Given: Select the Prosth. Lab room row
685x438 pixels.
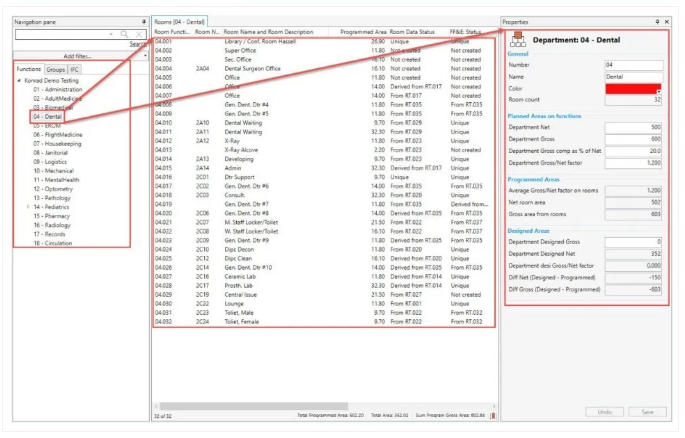Looking at the screenshot, I should click(x=324, y=286).
